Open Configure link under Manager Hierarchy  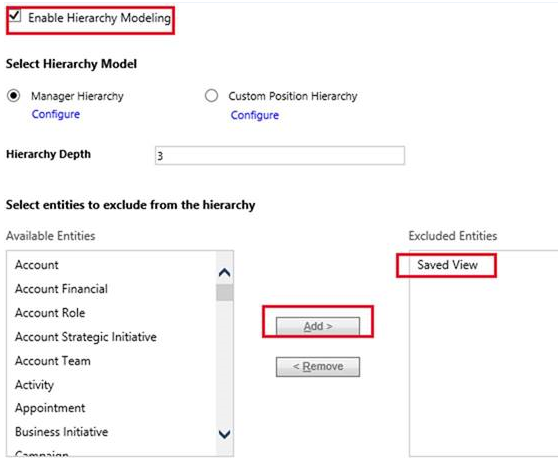(x=56, y=114)
